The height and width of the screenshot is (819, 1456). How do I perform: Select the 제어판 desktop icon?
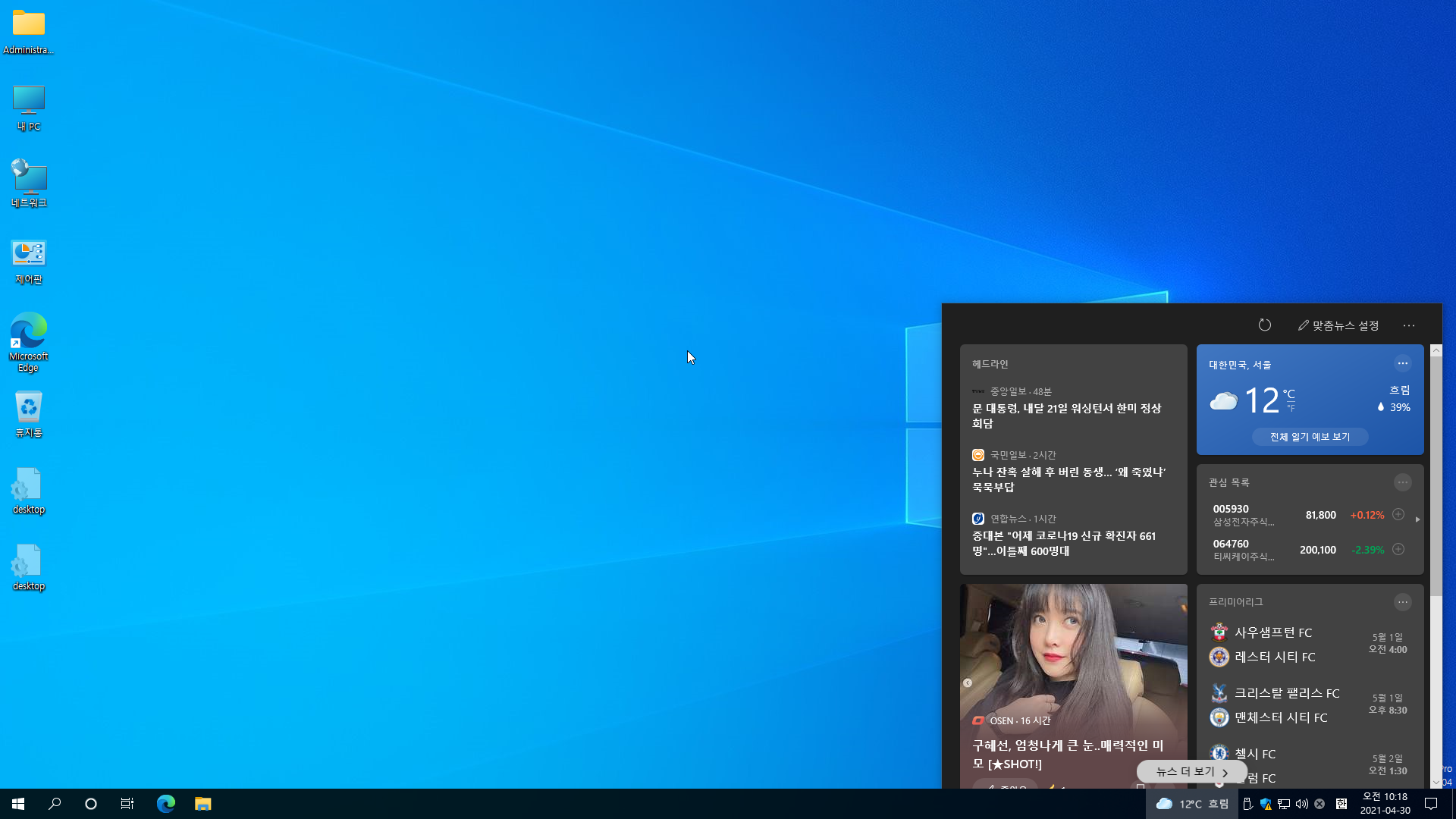[29, 261]
